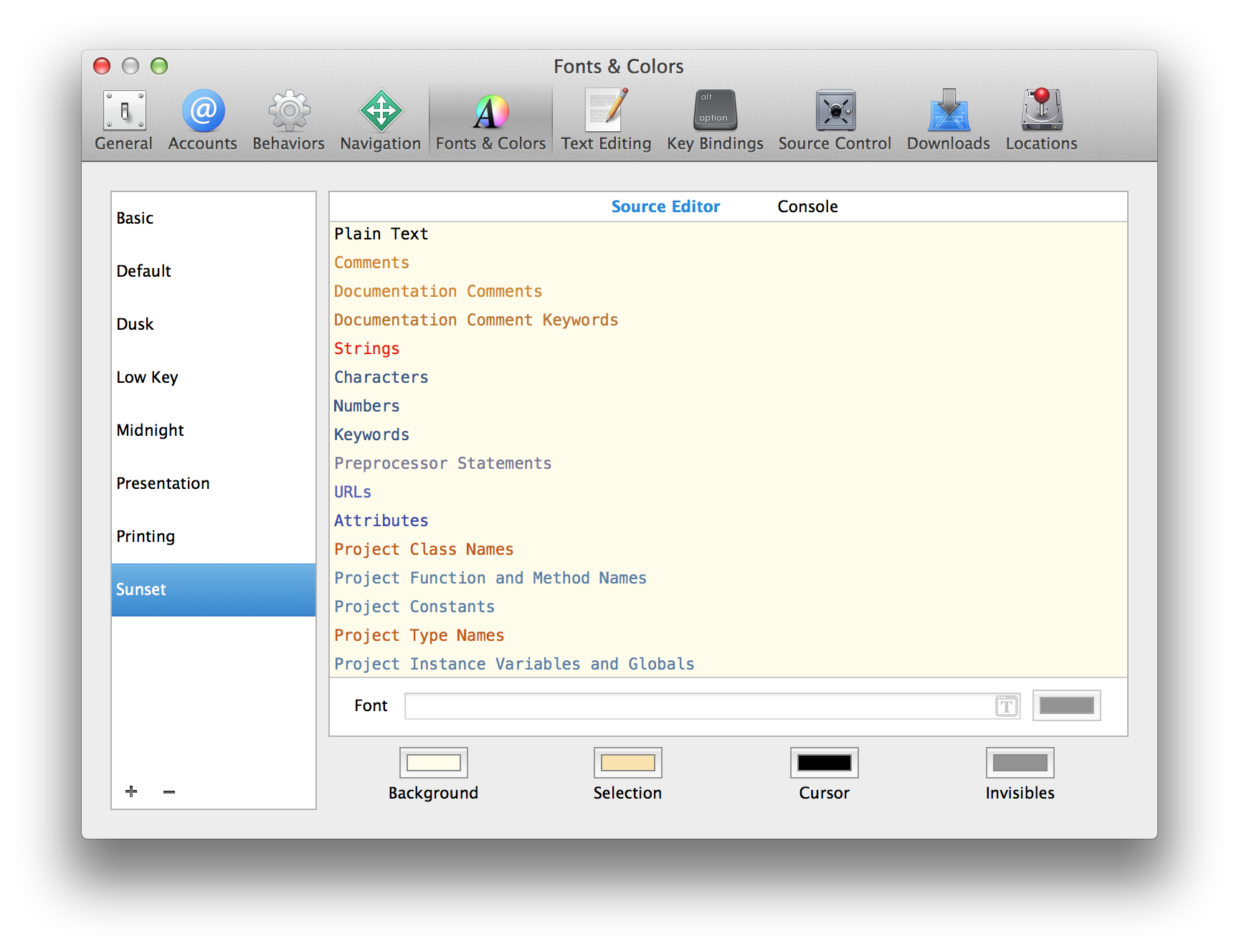Open the General preferences pane

click(123, 120)
